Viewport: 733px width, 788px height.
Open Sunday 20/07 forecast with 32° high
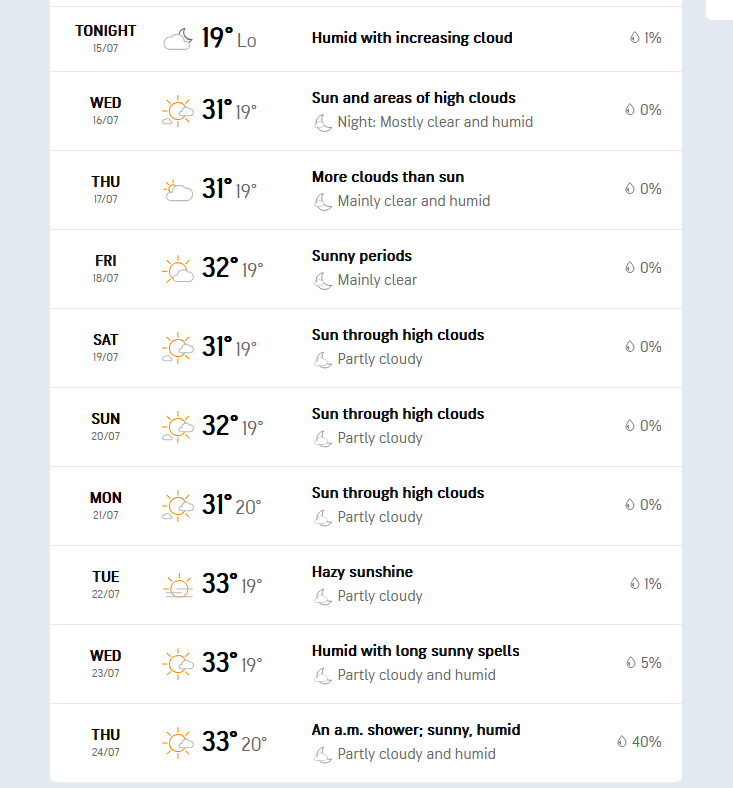366,427
